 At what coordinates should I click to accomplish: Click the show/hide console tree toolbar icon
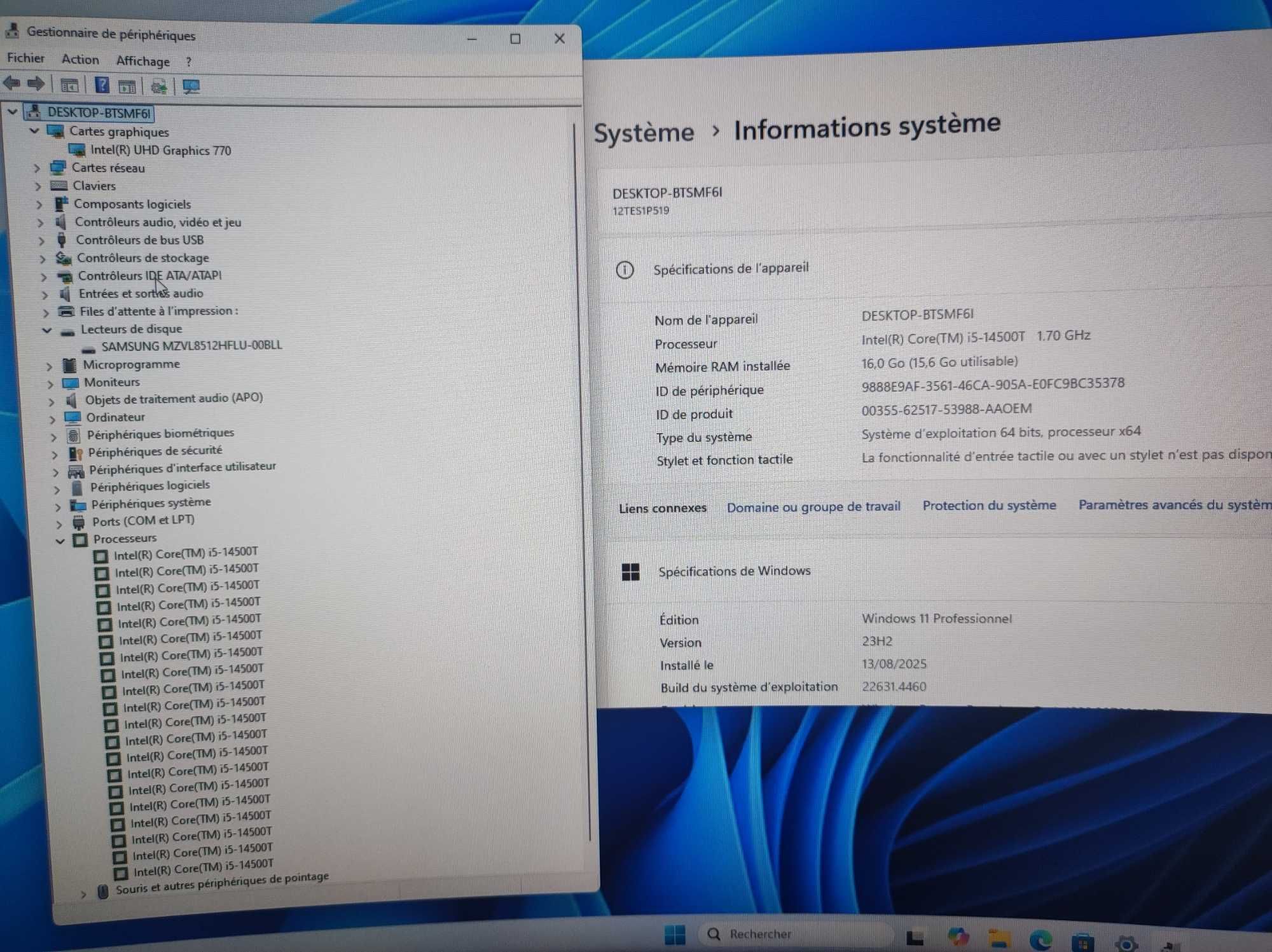click(x=69, y=85)
